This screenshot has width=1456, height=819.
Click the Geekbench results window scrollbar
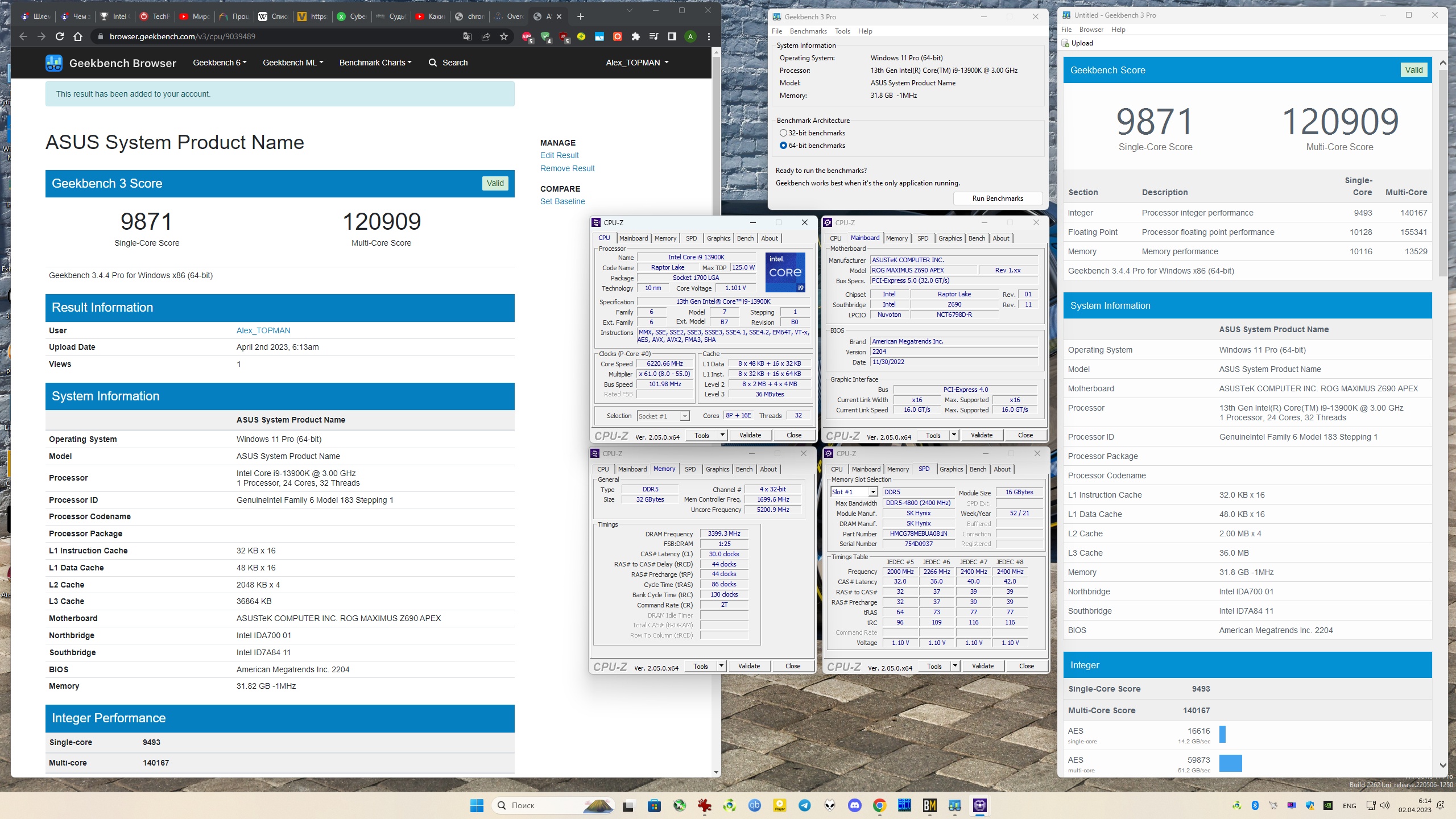1442,173
